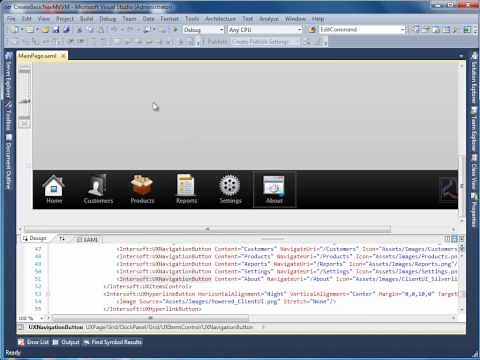The image size is (480, 360).
Task: Open the Edit menu
Action: (27, 19)
